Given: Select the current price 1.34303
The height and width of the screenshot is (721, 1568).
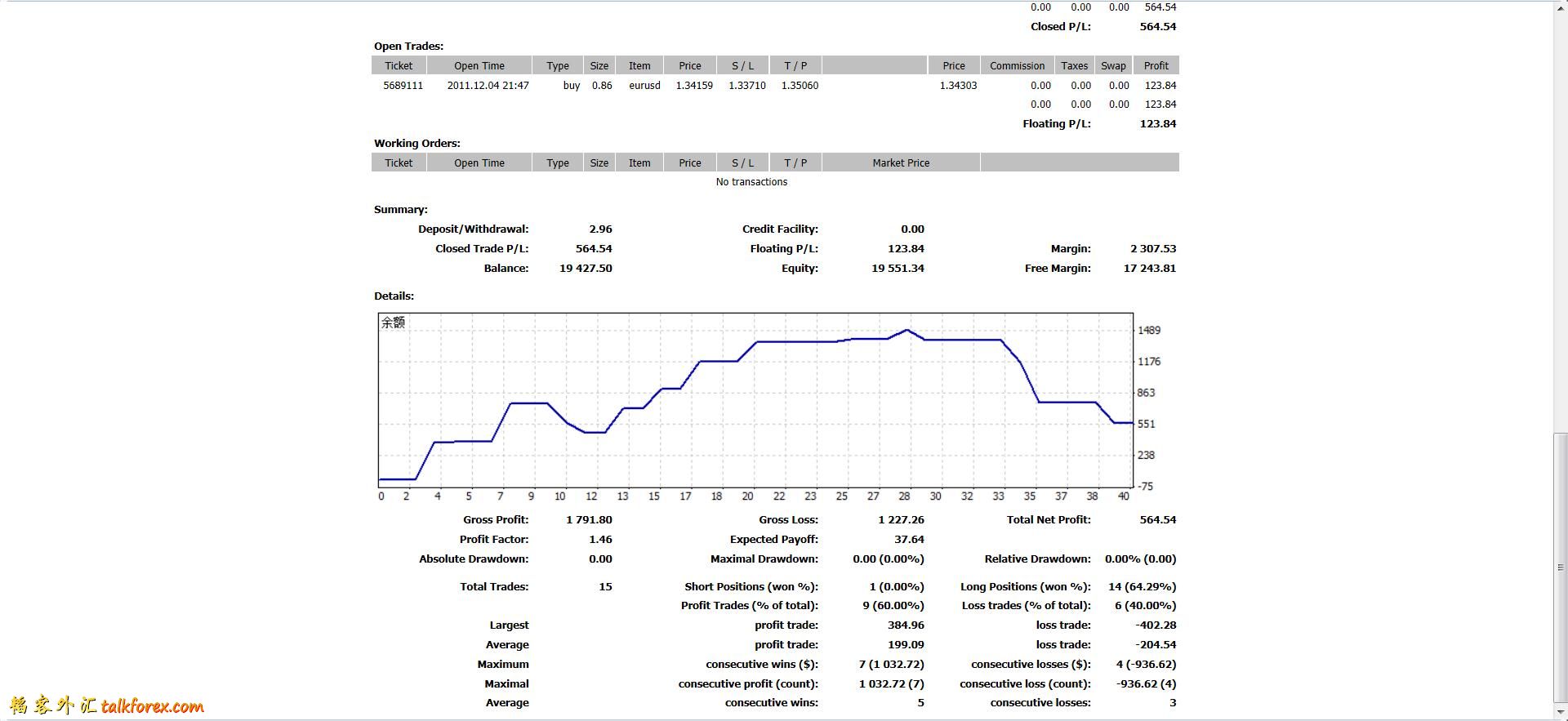Looking at the screenshot, I should (958, 85).
